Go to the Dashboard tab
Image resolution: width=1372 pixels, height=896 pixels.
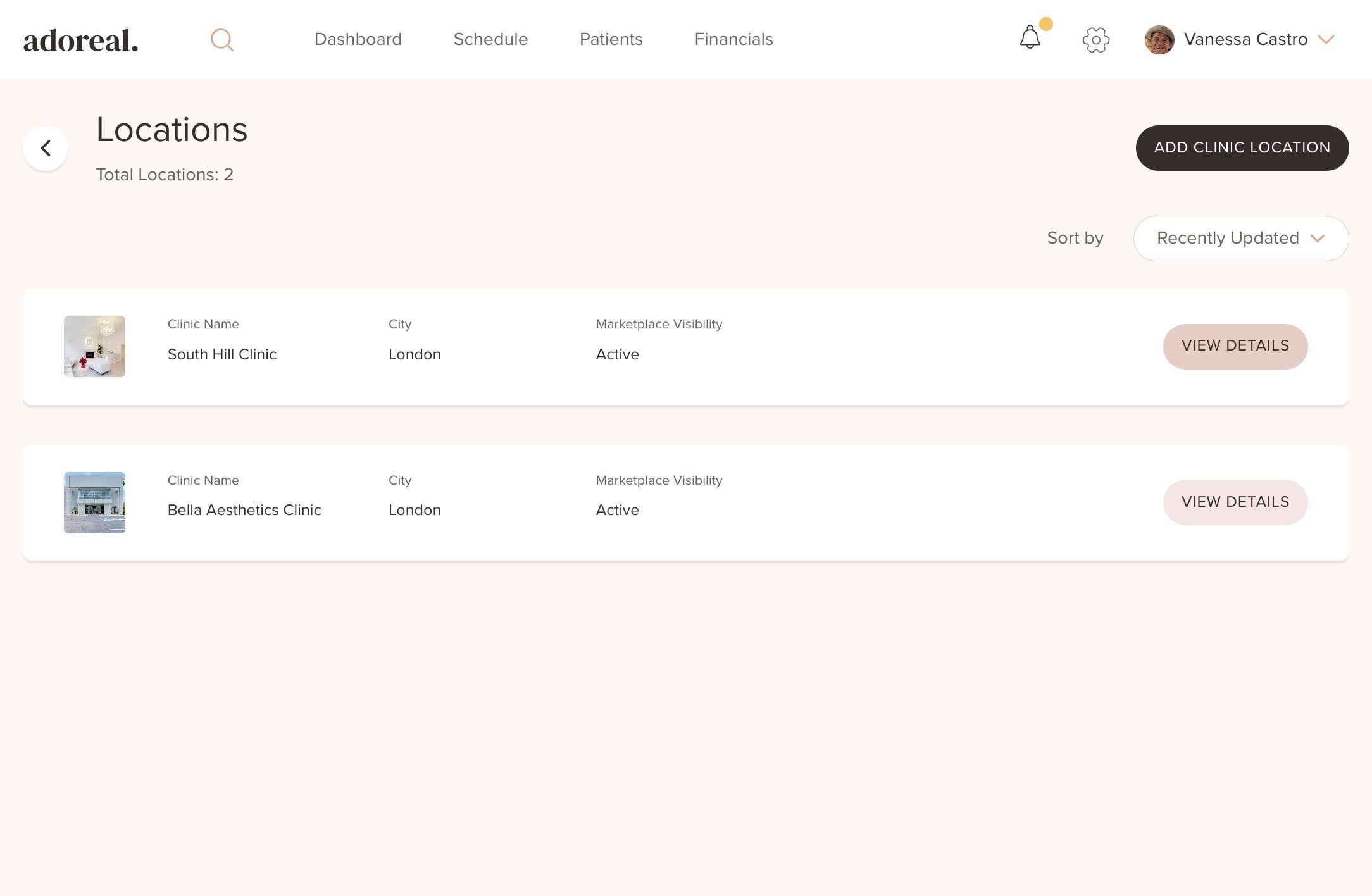coord(358,39)
